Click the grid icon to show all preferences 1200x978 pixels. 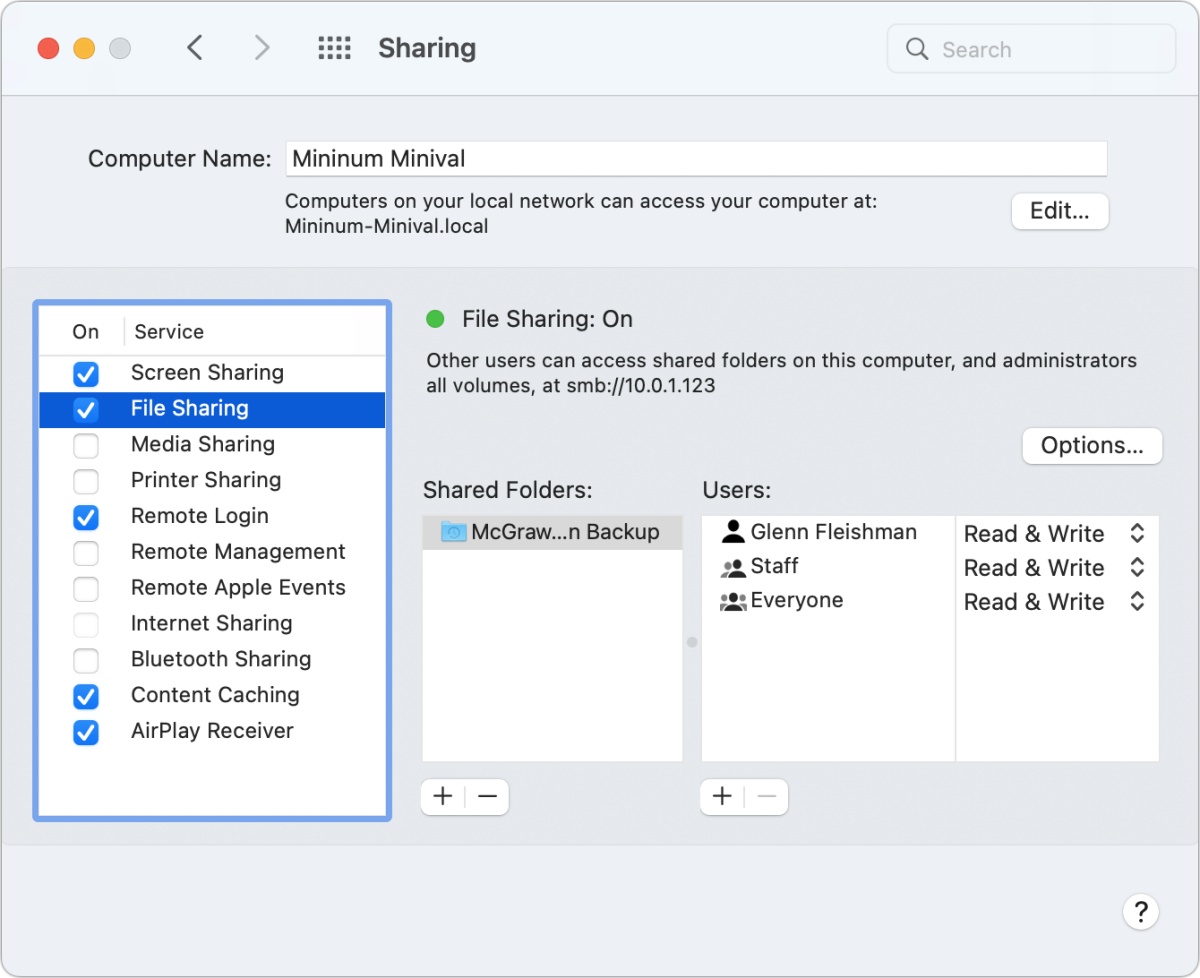[x=335, y=47]
